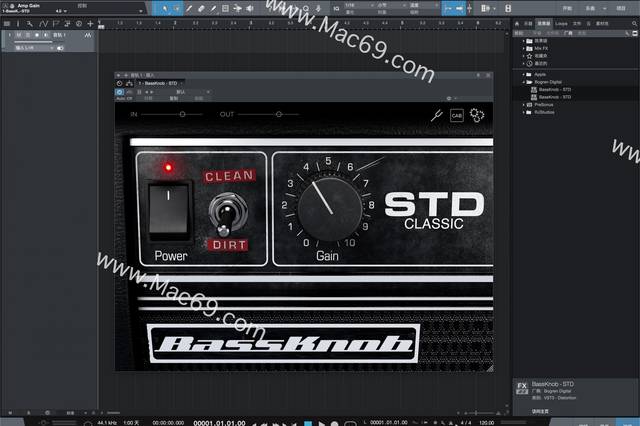This screenshot has width=640, height=426.
Task: Open BassKnob settings gears icon
Action: pyautogui.click(x=477, y=115)
